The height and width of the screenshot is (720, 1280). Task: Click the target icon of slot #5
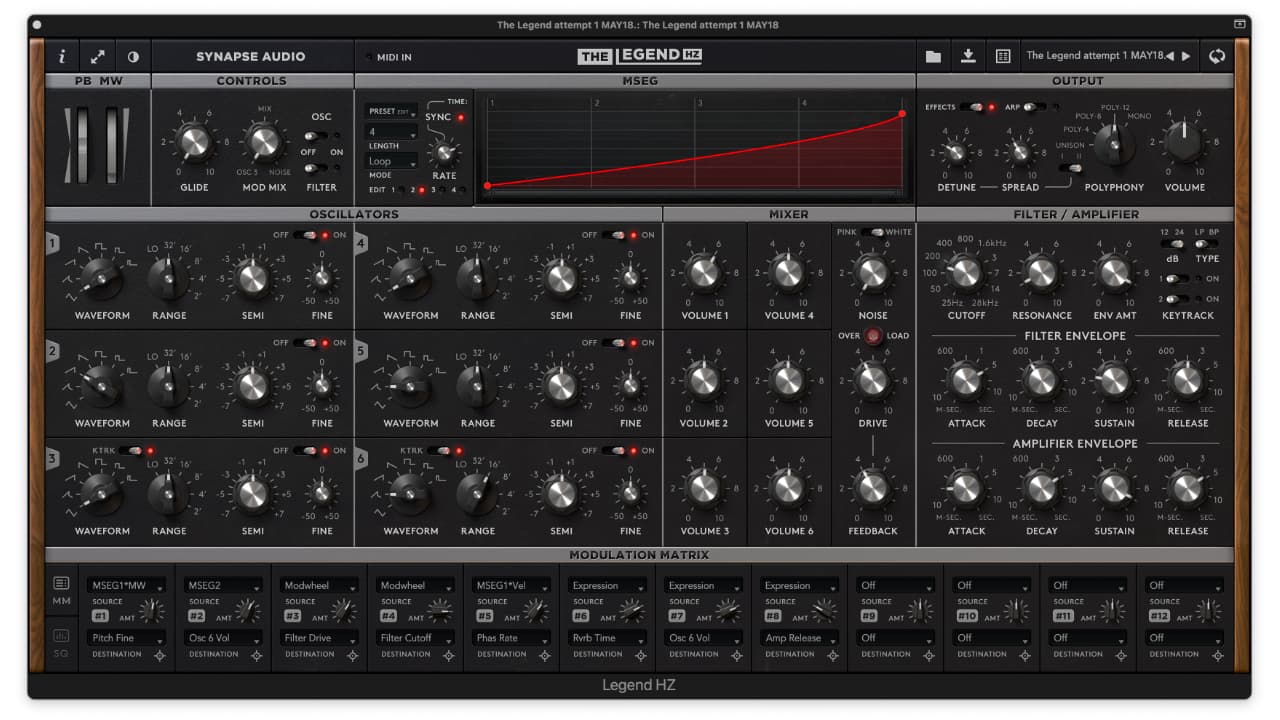[x=544, y=656]
